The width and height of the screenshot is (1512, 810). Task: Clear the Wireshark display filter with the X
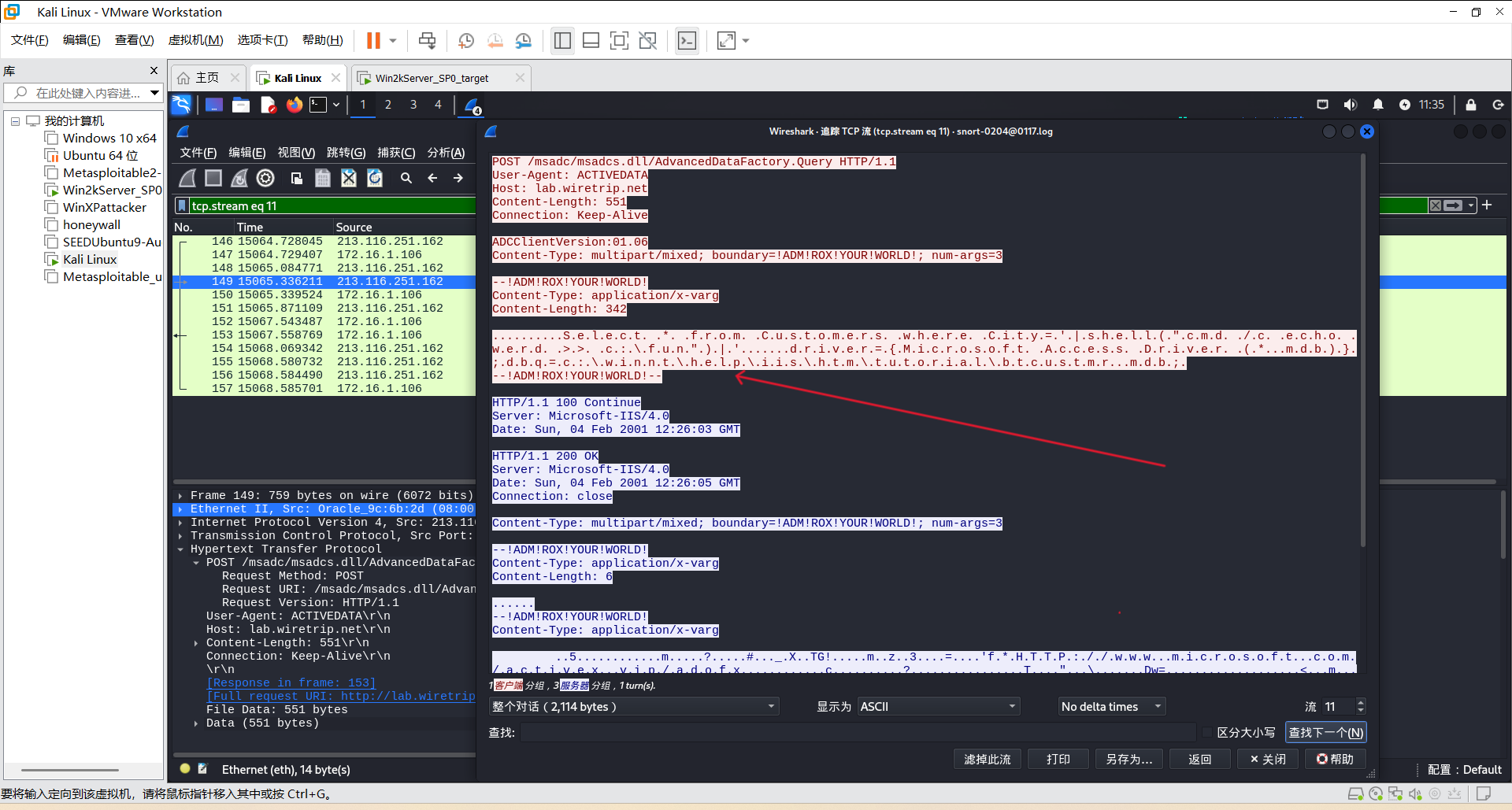coord(1436,205)
